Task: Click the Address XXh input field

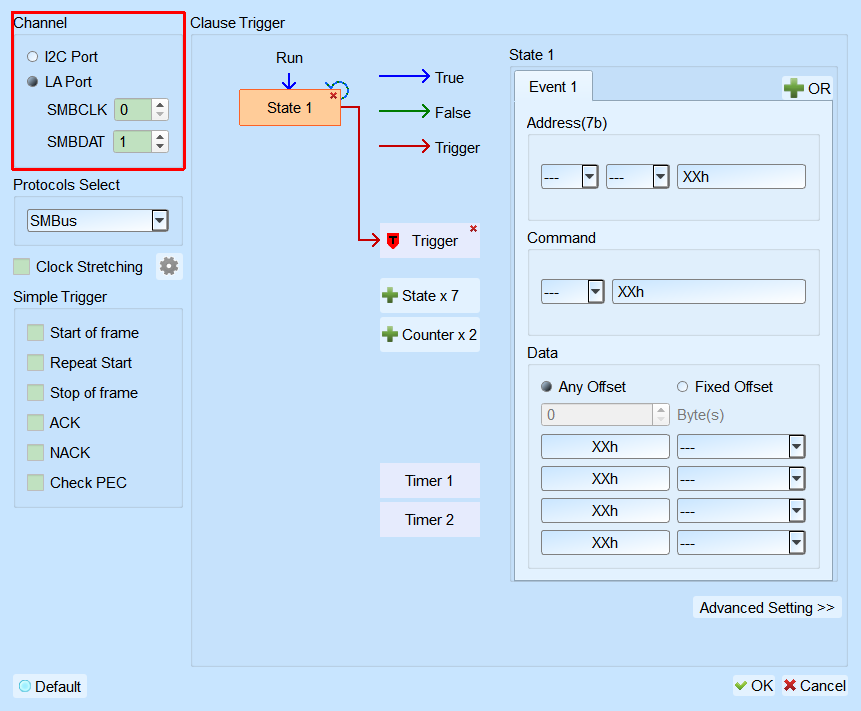Action: 741,177
